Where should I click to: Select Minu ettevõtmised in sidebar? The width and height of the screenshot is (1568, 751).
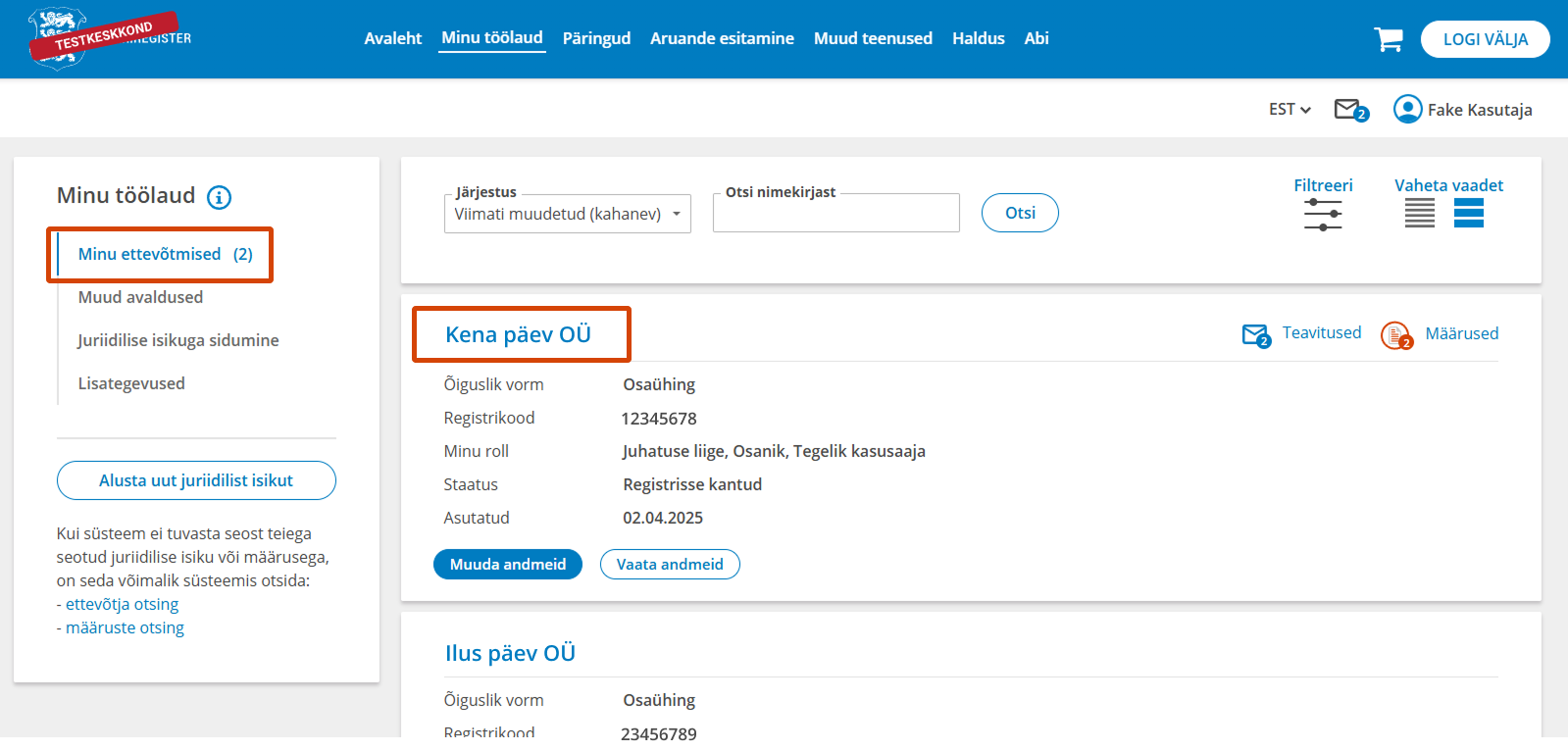point(166,254)
